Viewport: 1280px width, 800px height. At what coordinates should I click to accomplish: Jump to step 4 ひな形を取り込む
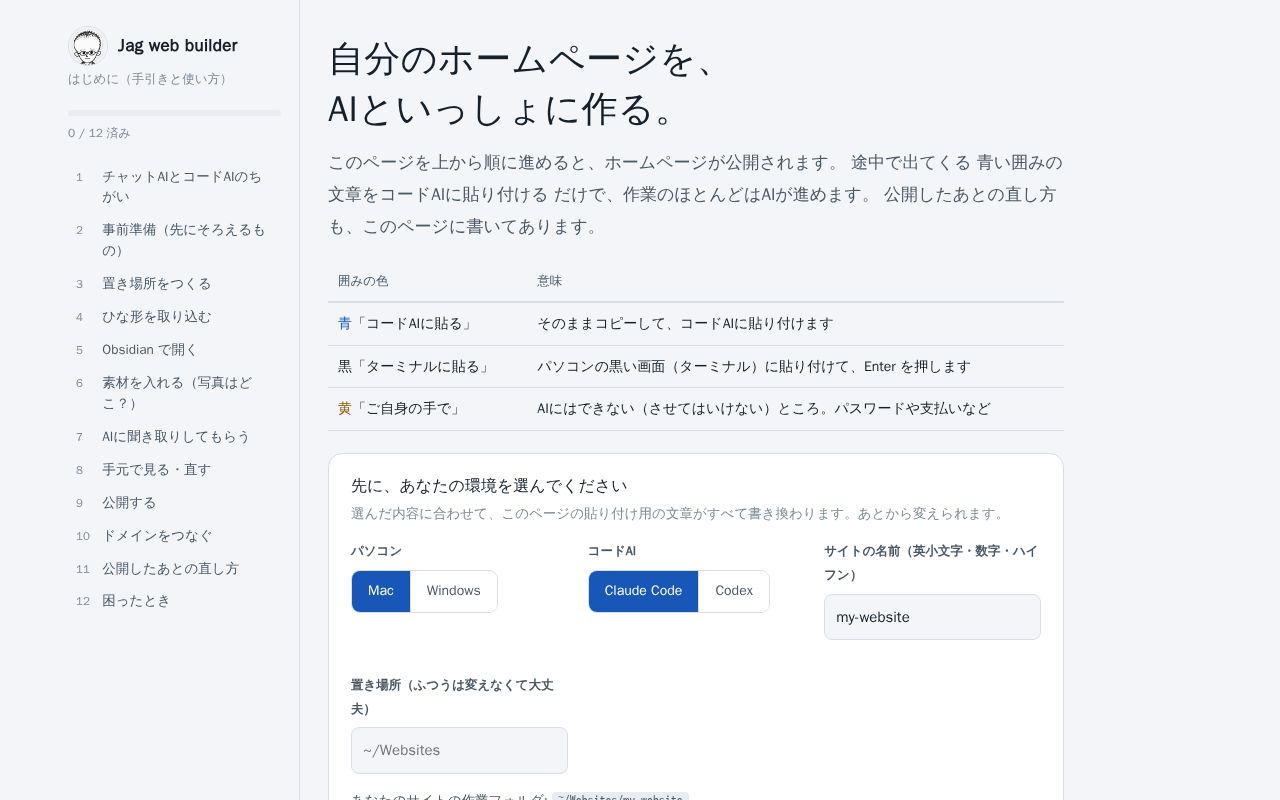[x=174, y=317]
